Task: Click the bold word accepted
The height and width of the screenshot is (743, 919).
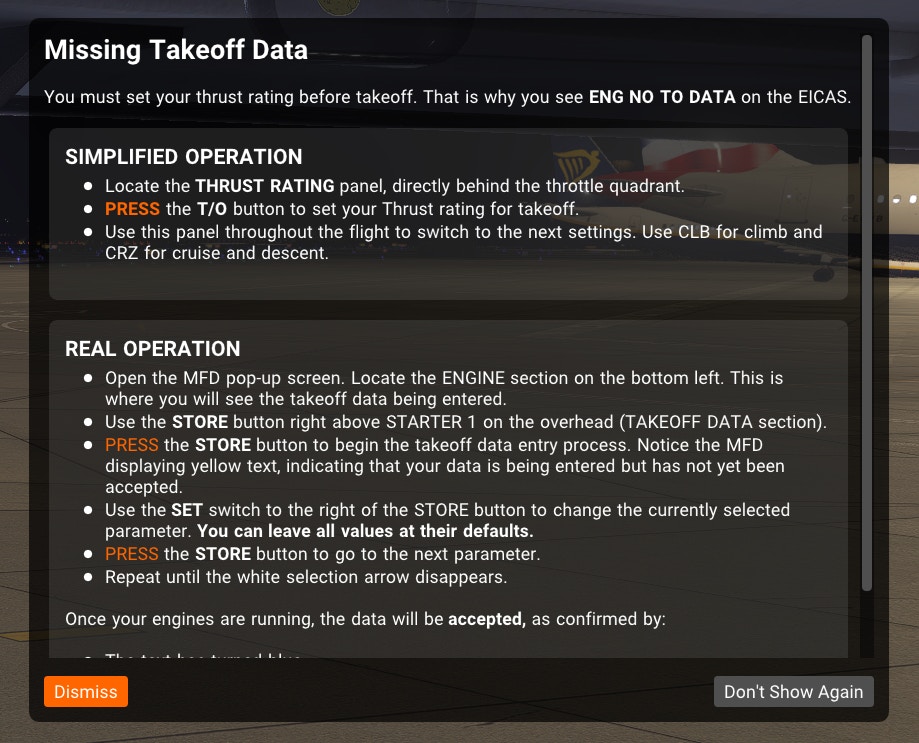Action: [487, 619]
